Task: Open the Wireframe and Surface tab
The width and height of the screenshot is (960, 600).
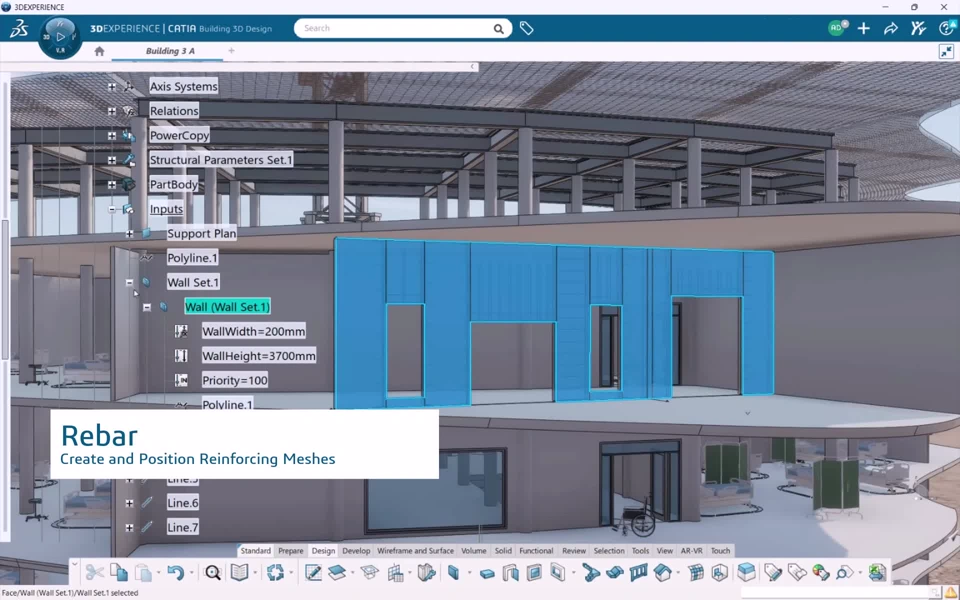Action: [415, 550]
